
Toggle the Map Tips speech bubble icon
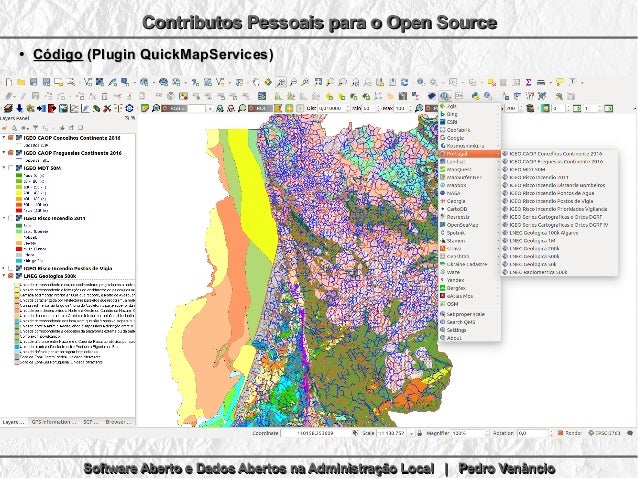(x=560, y=82)
